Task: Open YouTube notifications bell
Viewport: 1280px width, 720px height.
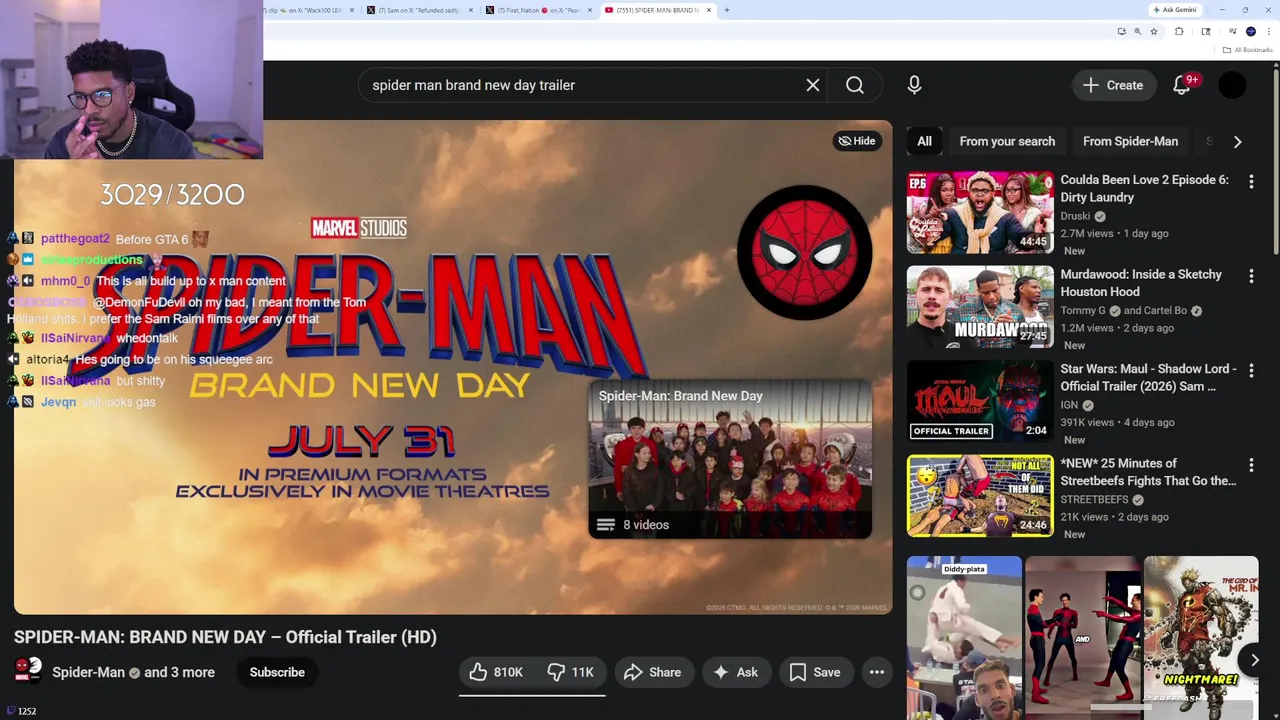Action: (x=1182, y=85)
